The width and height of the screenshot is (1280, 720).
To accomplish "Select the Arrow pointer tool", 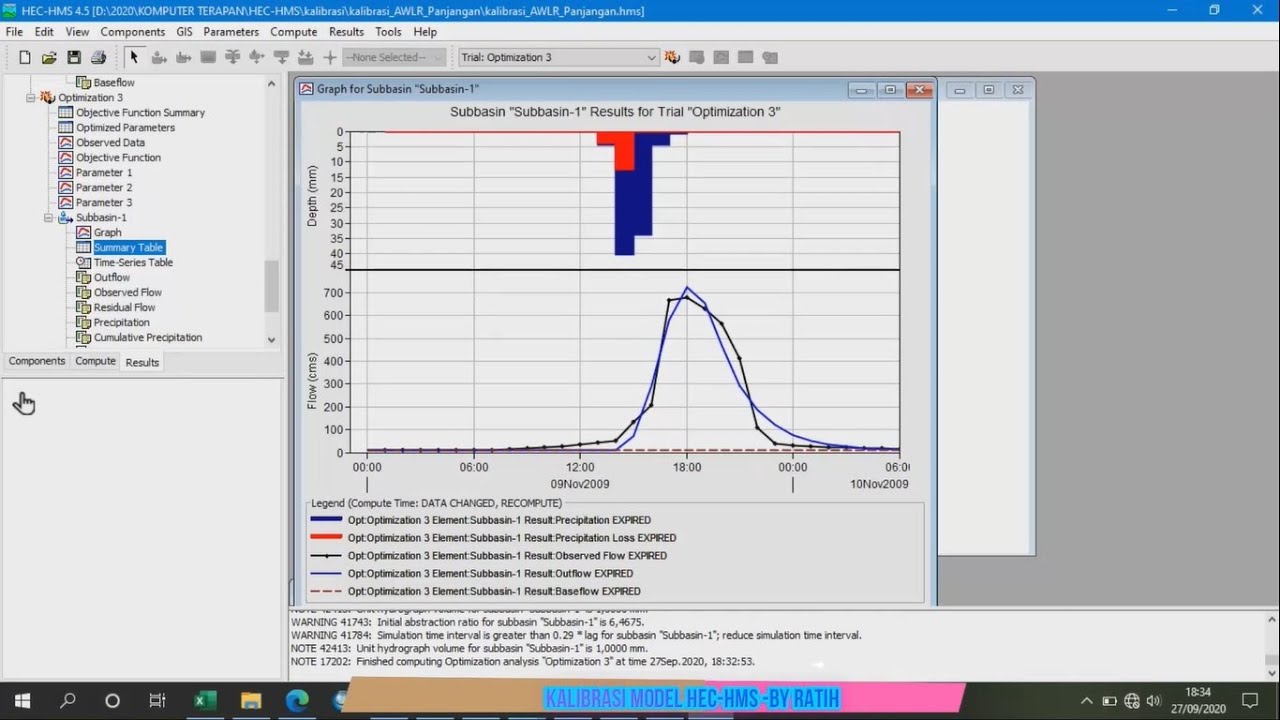I will click(135, 58).
